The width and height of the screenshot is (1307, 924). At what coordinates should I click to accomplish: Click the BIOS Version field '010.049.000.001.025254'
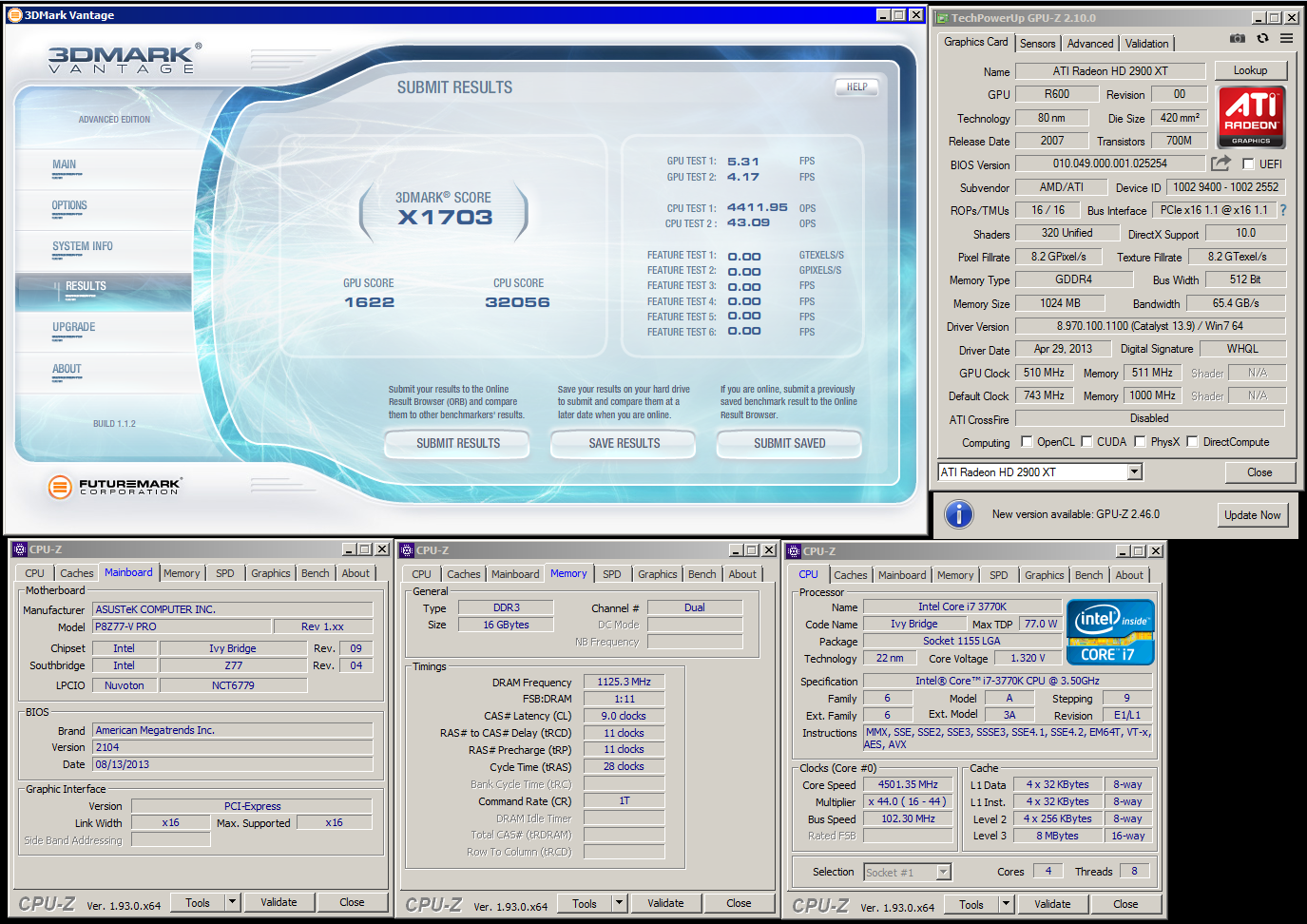(x=1110, y=164)
